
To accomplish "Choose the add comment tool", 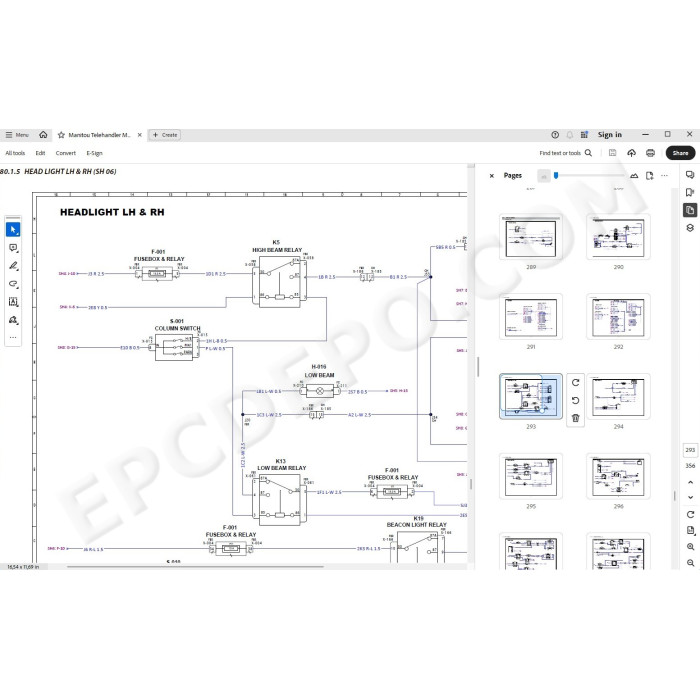I will pyautogui.click(x=13, y=248).
